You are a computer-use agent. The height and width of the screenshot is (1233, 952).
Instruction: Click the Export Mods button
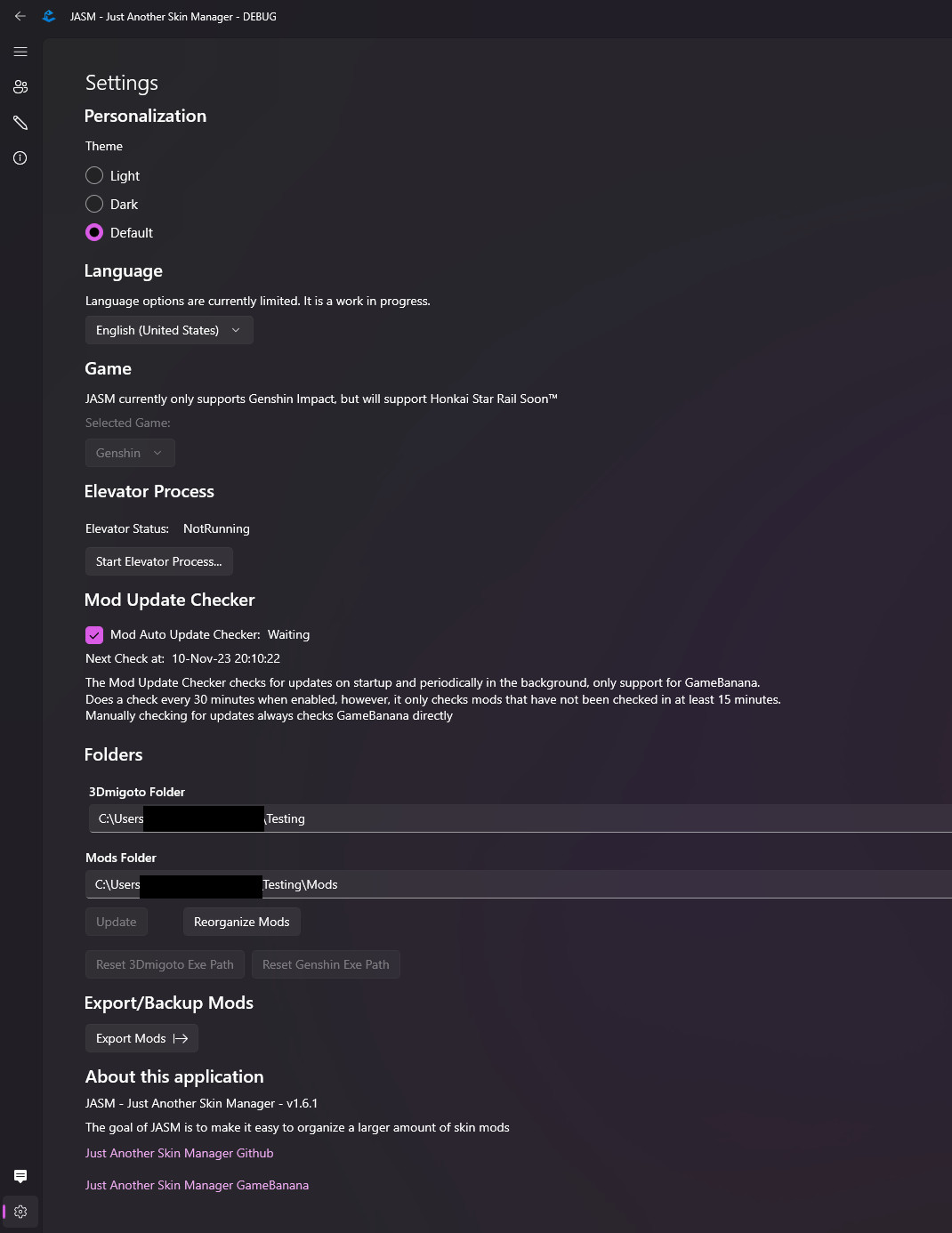141,1038
